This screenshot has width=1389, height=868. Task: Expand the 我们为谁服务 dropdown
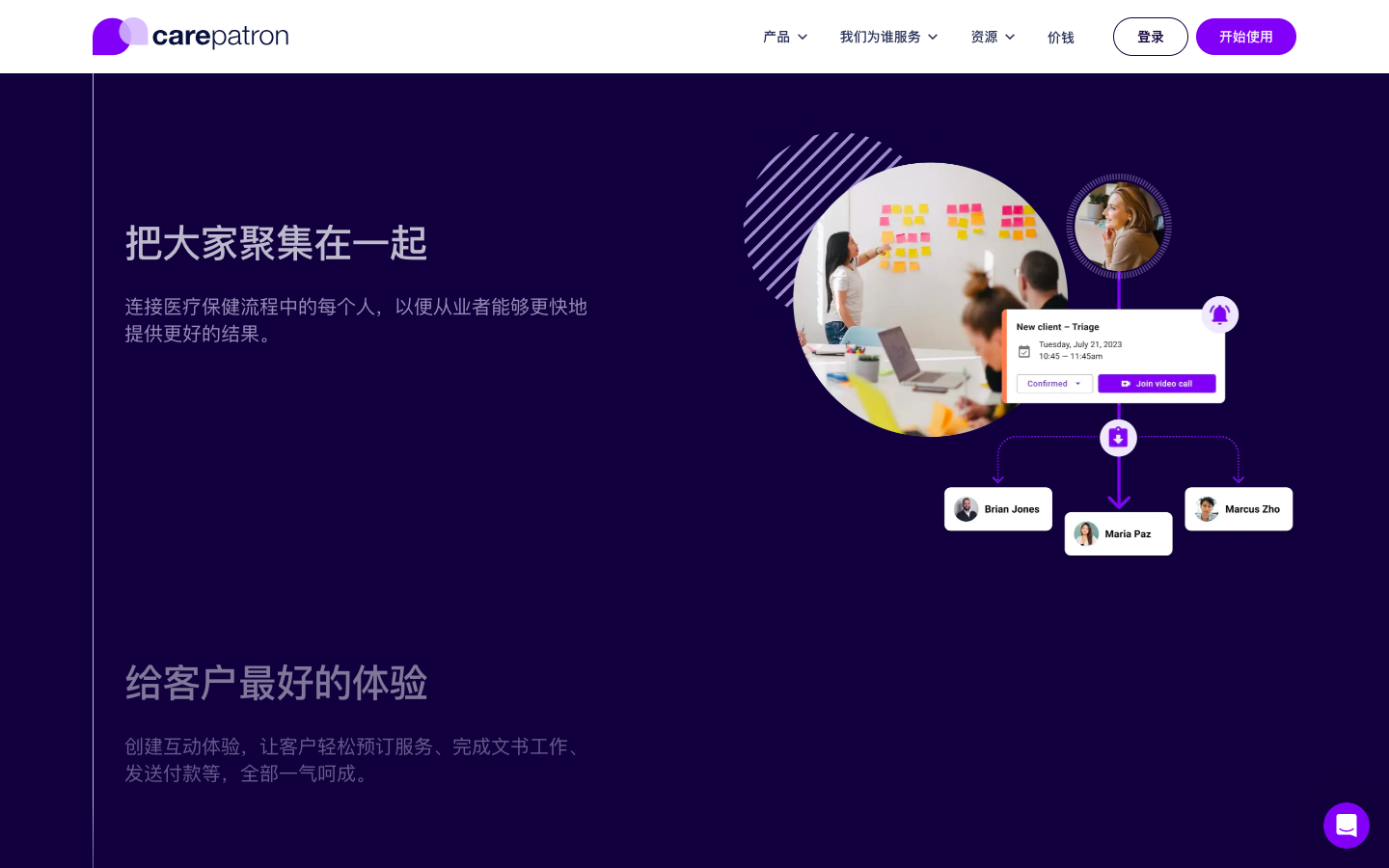point(888,37)
